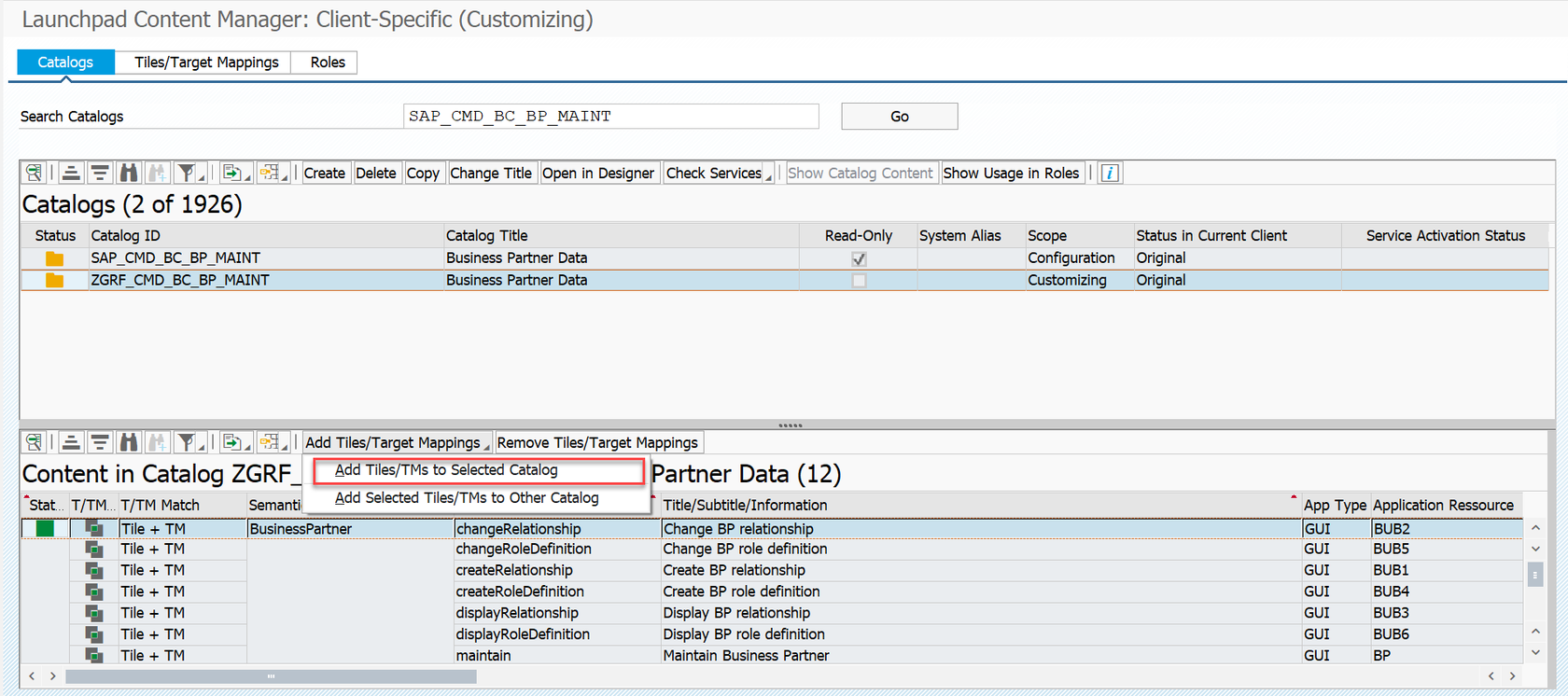Click horizontal scroll left arrow at bottom left

(32, 675)
